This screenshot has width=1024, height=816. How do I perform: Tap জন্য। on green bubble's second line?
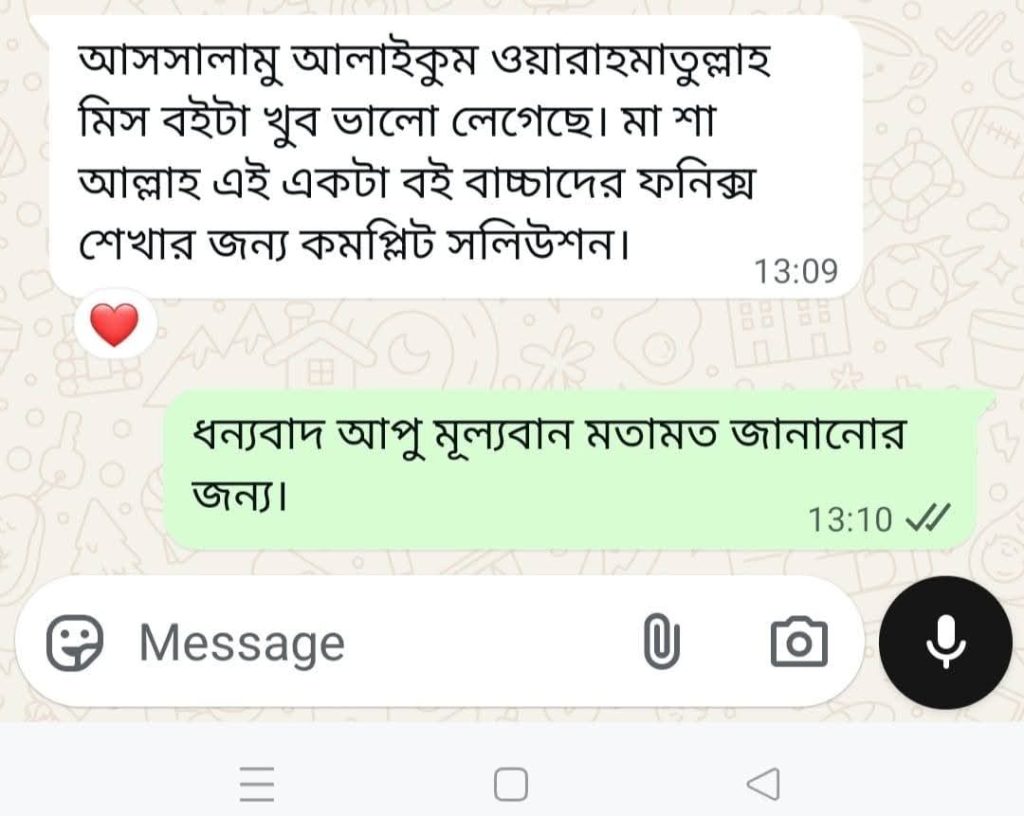click(239, 496)
